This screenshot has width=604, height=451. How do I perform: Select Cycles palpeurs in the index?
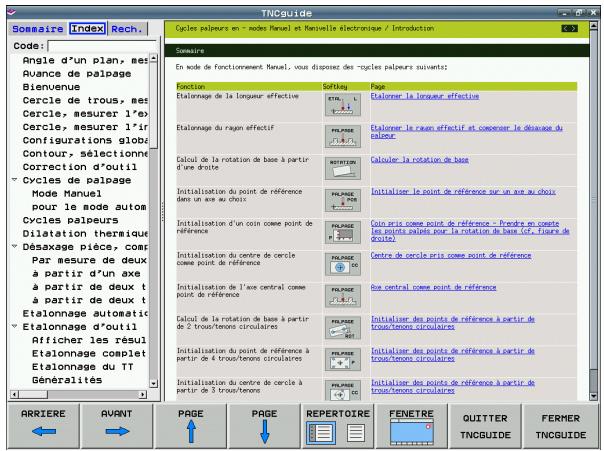[70, 220]
